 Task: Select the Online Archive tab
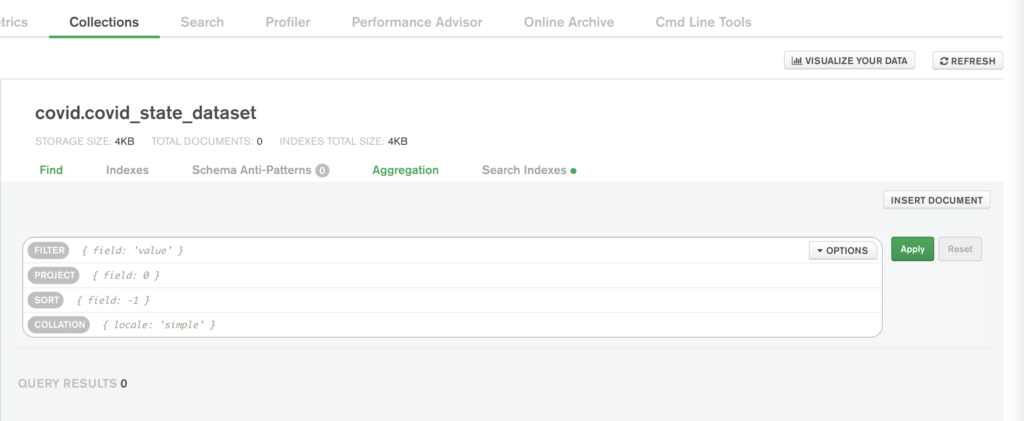click(569, 22)
